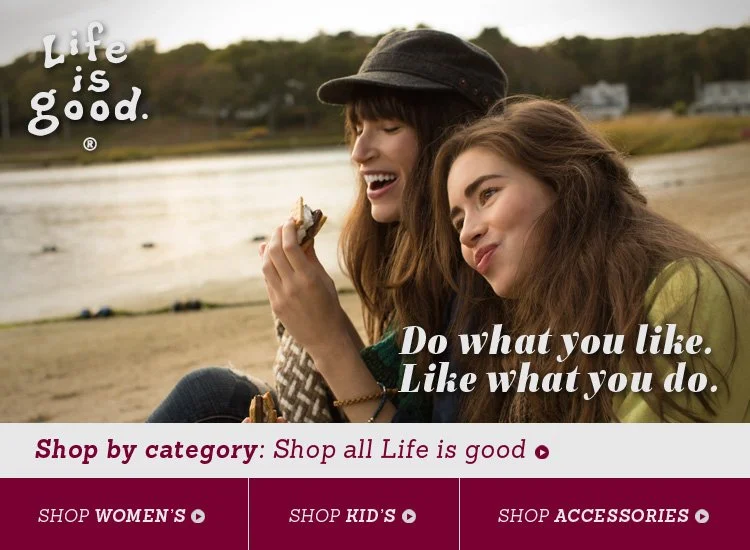Click the arrow icon after Shop all Life is good
The width and height of the screenshot is (750, 550).
point(541,452)
